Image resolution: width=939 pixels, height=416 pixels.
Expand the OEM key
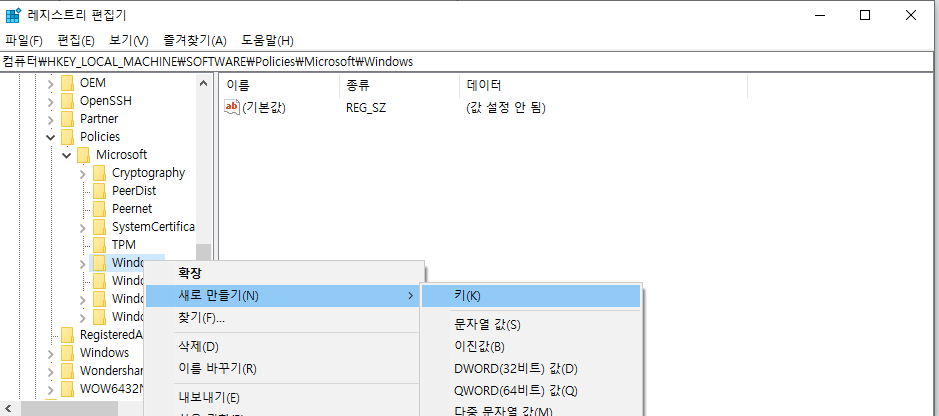tap(51, 83)
